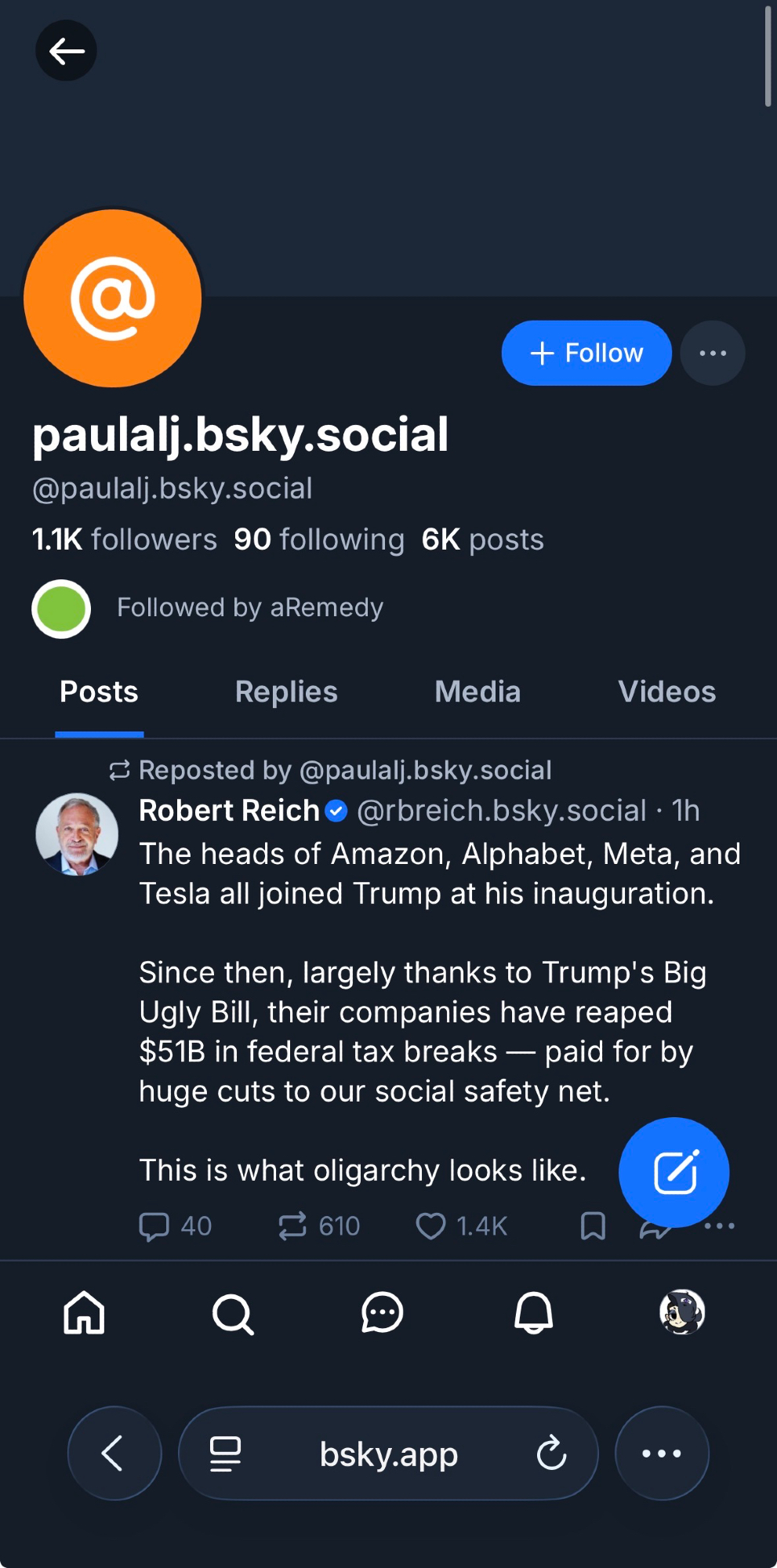Open browser more-options menu
The image size is (777, 1568).
coord(662,1454)
